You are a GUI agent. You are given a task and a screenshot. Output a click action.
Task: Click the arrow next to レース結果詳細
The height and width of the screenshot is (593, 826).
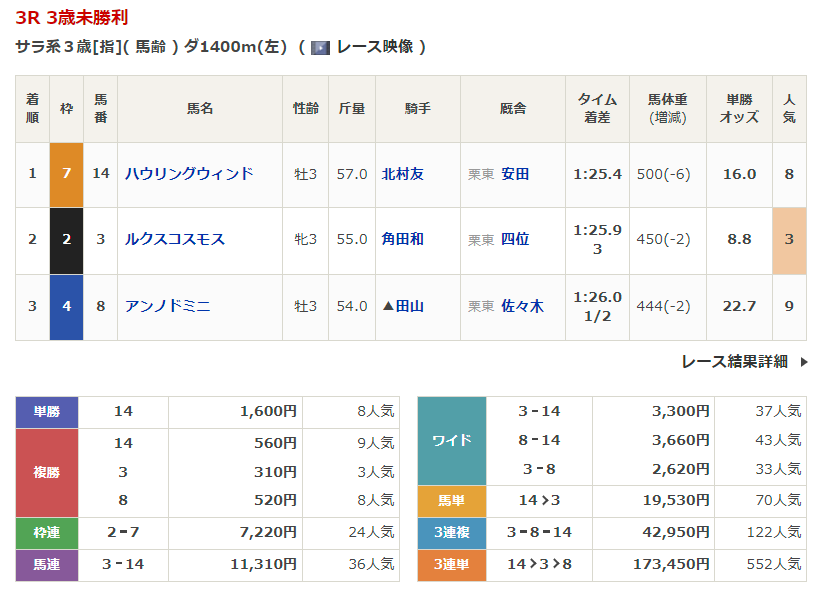coord(803,362)
